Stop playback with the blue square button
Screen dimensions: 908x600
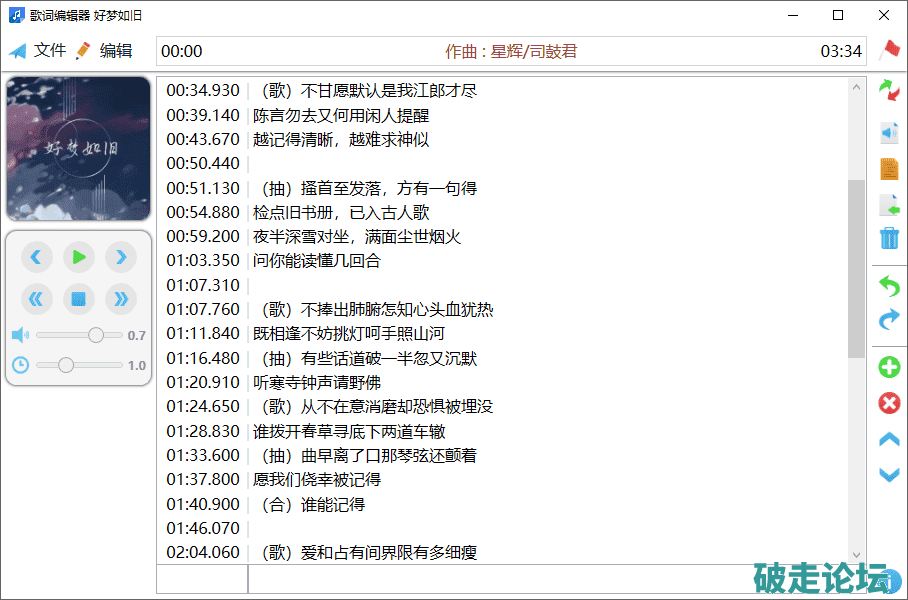79,298
